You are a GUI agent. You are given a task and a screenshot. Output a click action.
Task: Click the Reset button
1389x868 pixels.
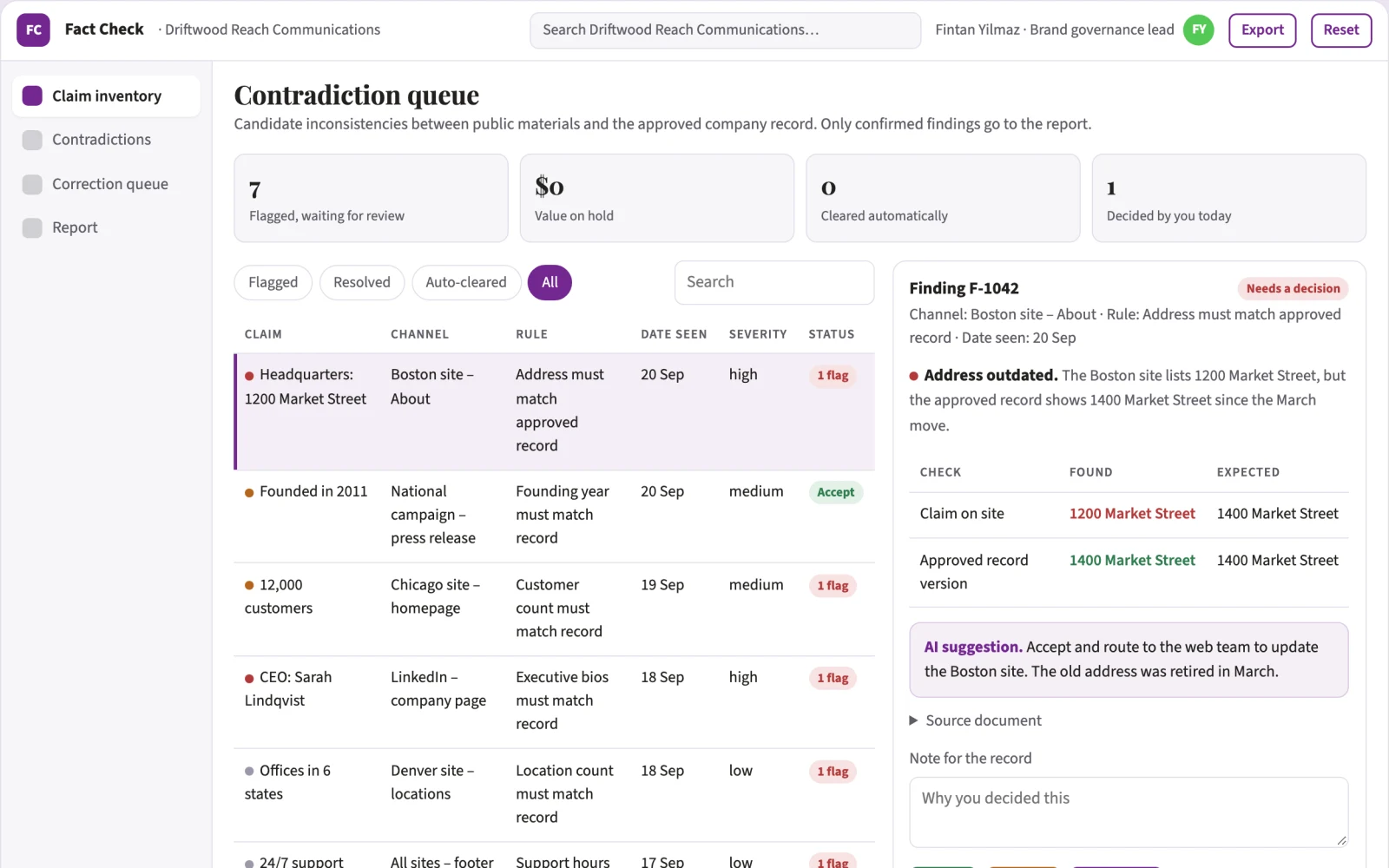click(1341, 30)
